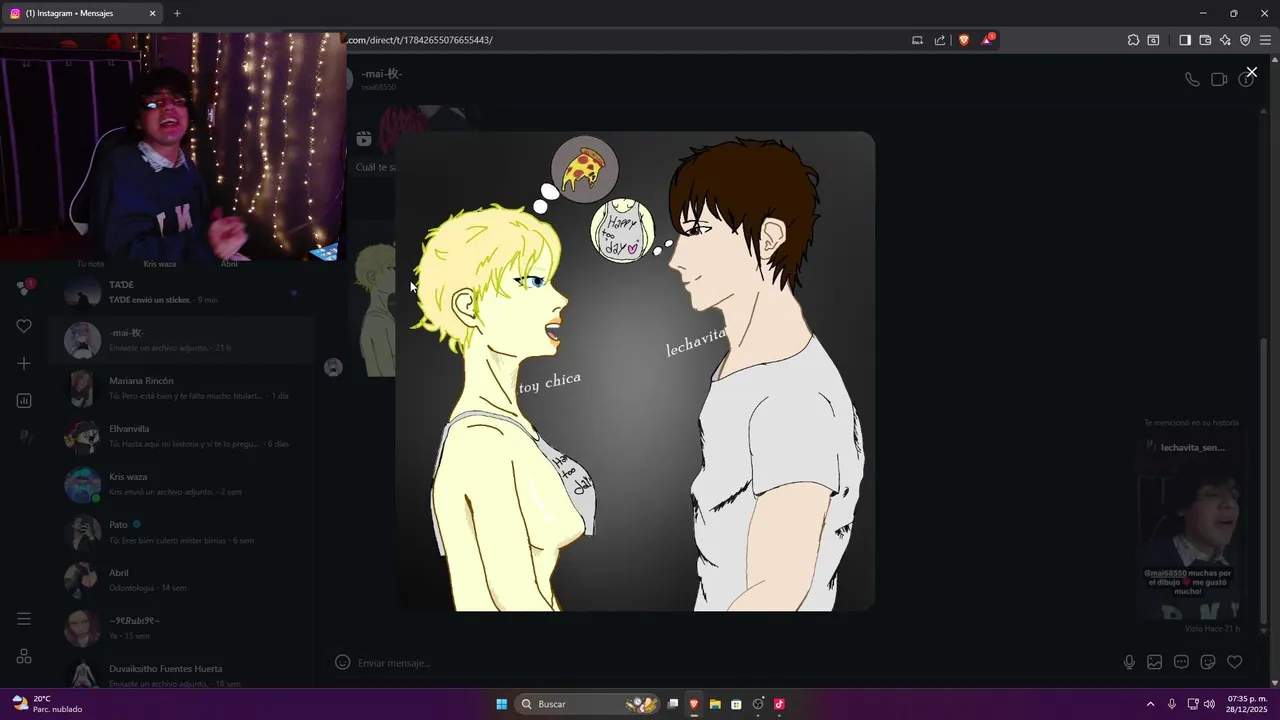This screenshot has width=1280, height=720.
Task: Open the -mai- conversation in the list
Action: (x=182, y=340)
